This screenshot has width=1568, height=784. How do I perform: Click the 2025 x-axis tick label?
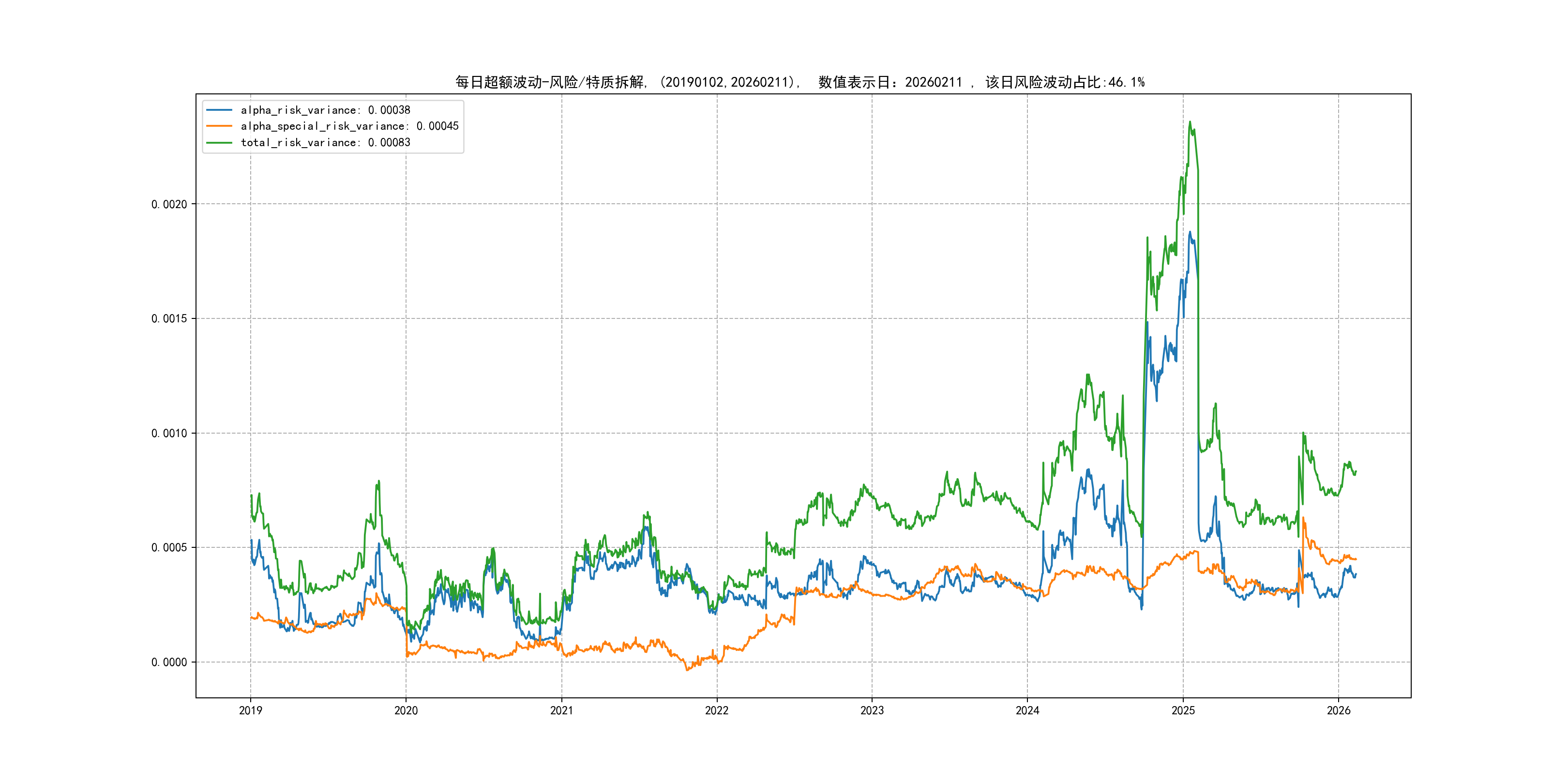pos(1183,710)
